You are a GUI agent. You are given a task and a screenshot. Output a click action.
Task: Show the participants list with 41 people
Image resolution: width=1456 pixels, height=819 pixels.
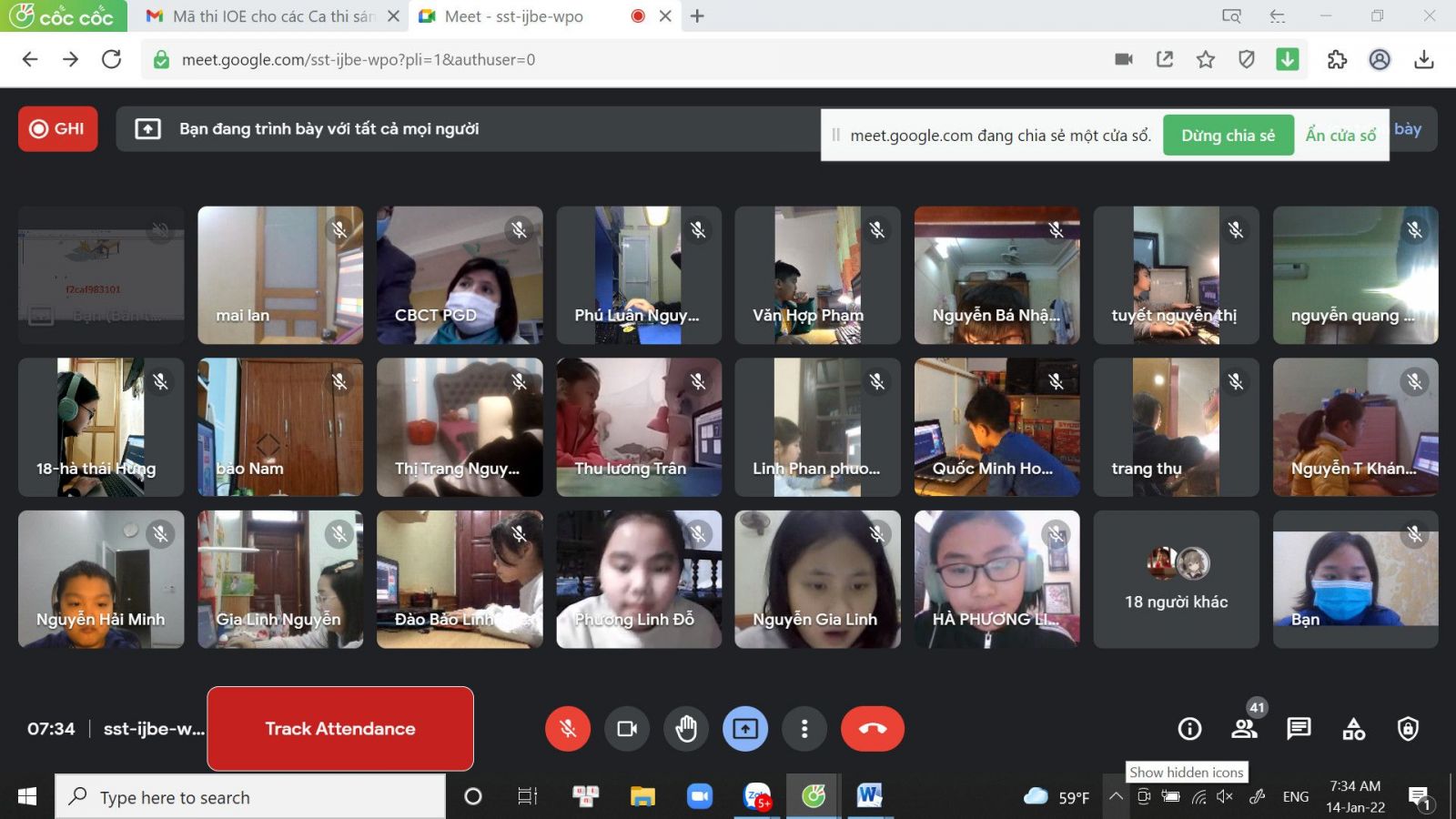click(x=1244, y=729)
